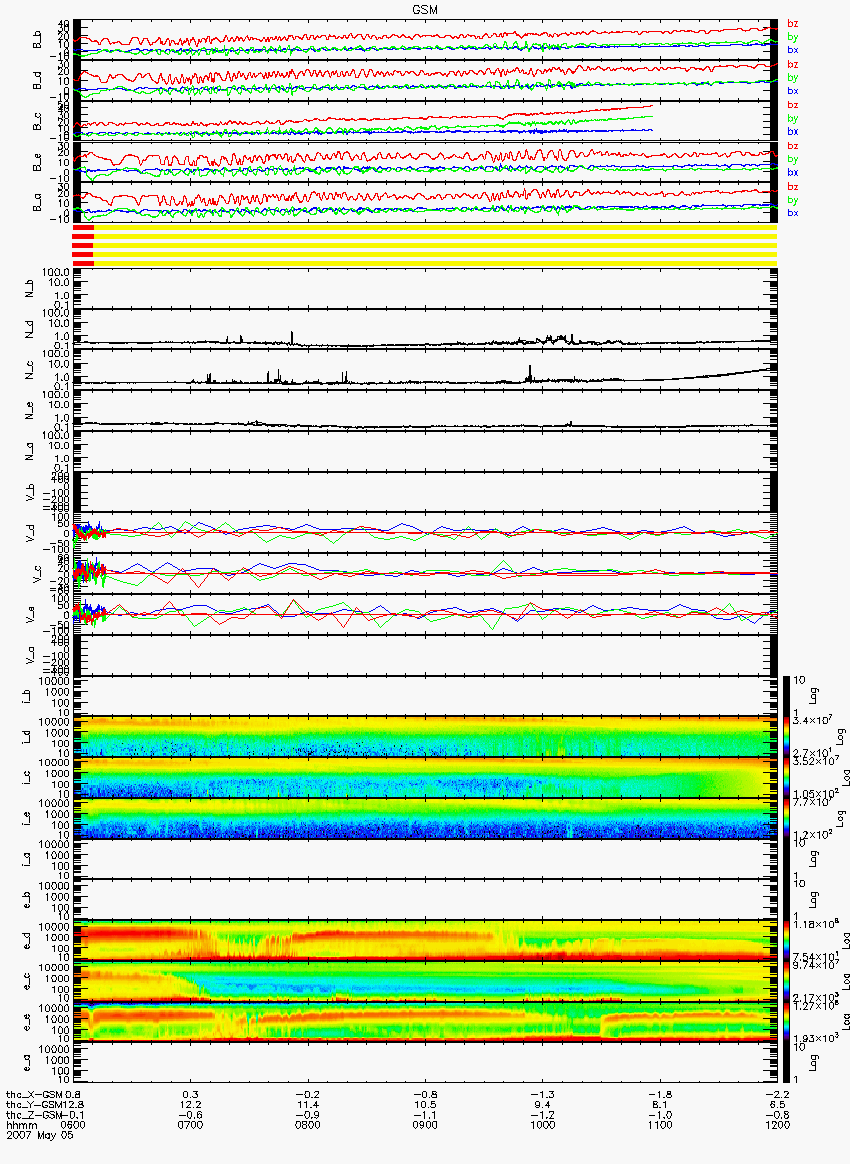The height and width of the screenshot is (1164, 850).
Task: Select the i_c ion spectrogram label
Action: coord(27,778)
